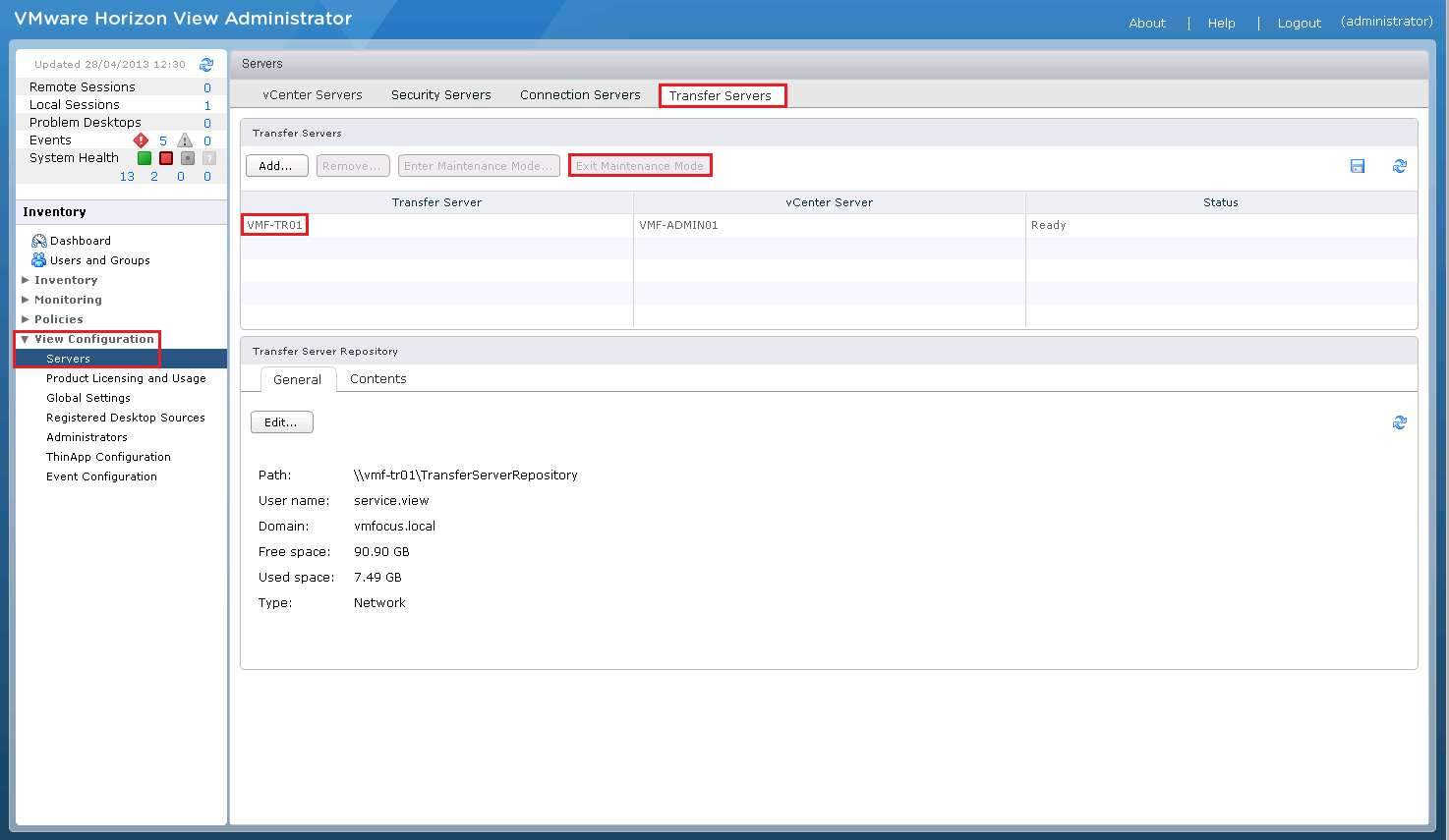This screenshot has height=840, width=1449.
Task: Click the red error Events icon
Action: 141,140
